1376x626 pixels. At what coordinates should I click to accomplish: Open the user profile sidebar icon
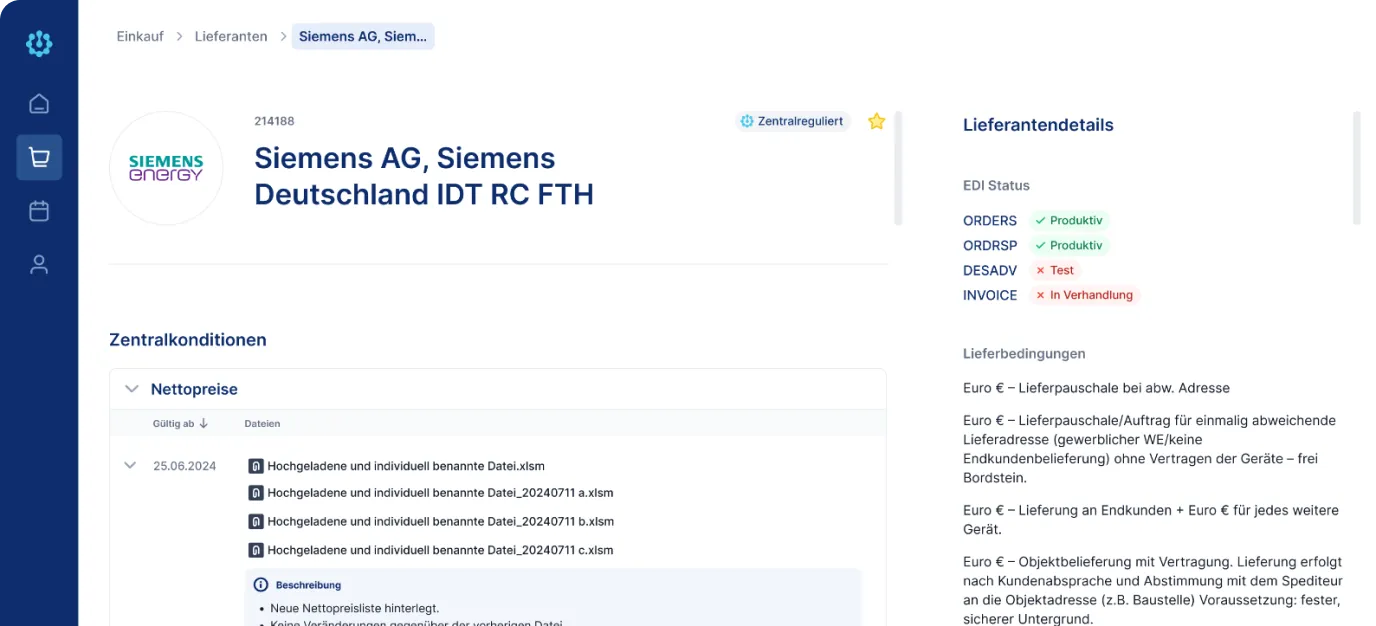coord(39,264)
